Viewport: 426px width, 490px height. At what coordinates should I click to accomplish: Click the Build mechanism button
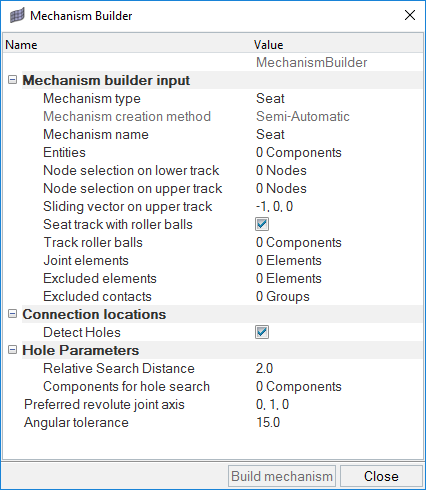point(282,476)
